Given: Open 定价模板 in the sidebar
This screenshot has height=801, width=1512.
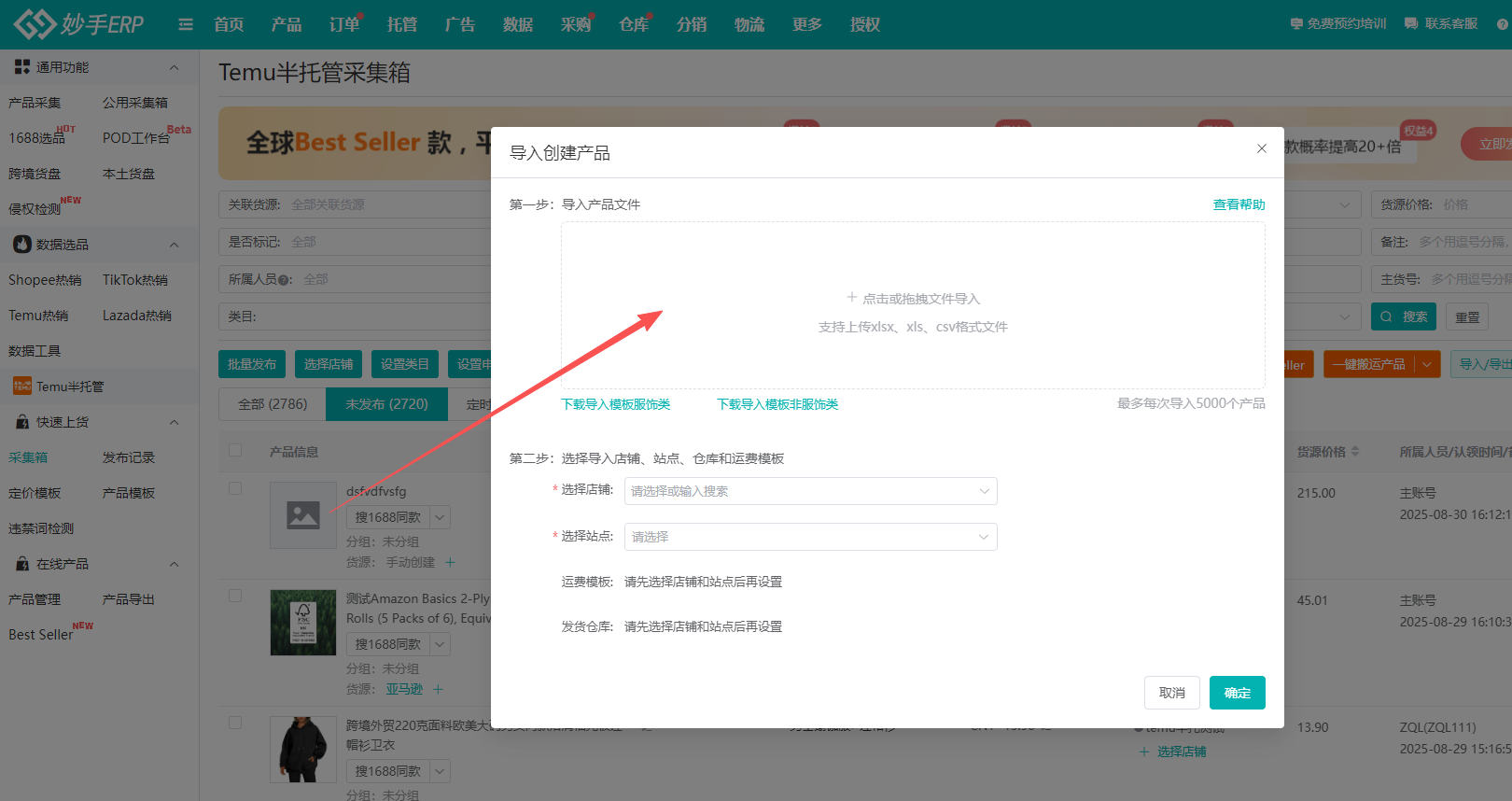Looking at the screenshot, I should pyautogui.click(x=35, y=493).
